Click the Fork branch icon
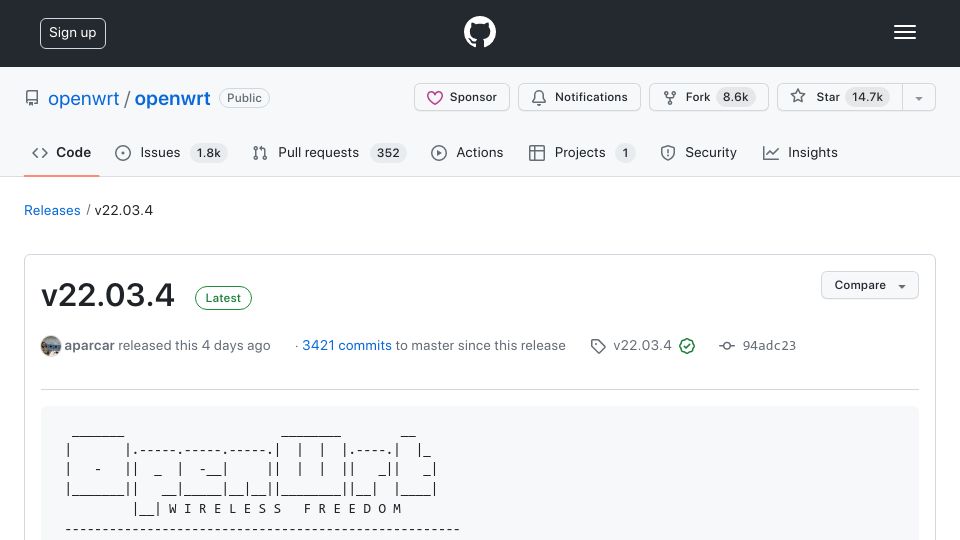This screenshot has width=960, height=540. [x=670, y=98]
